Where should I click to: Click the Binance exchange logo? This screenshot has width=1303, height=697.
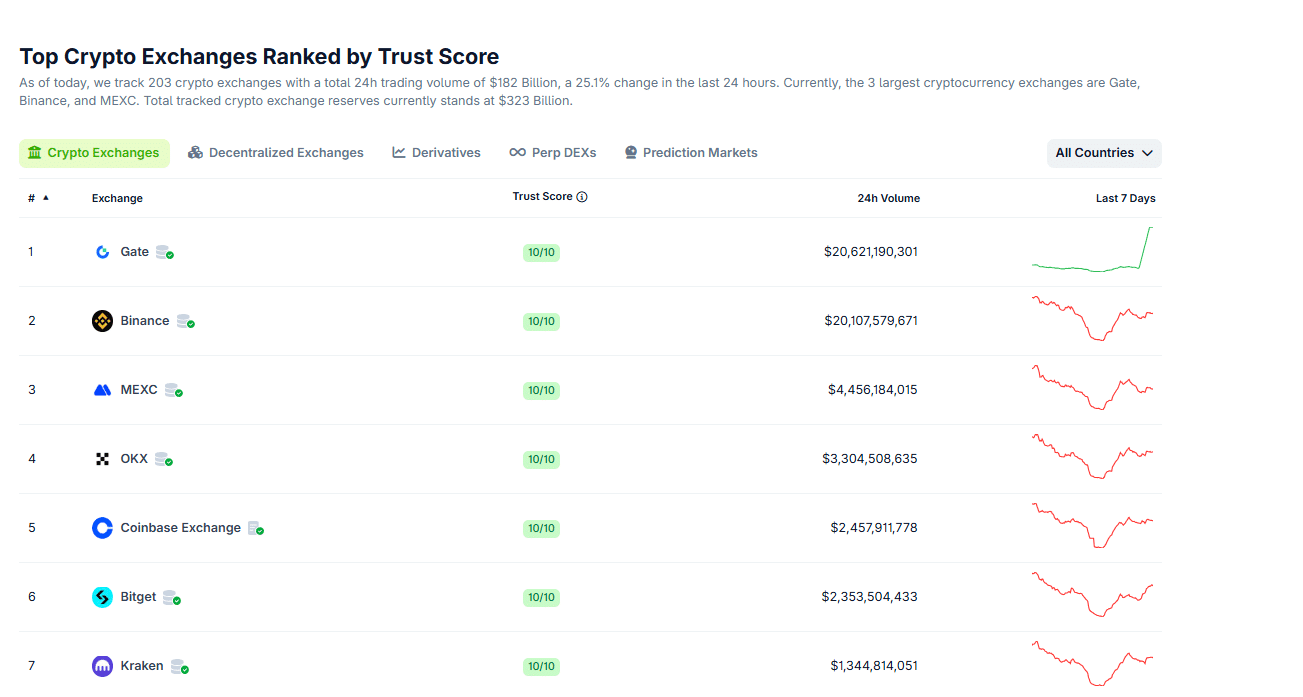coord(102,320)
